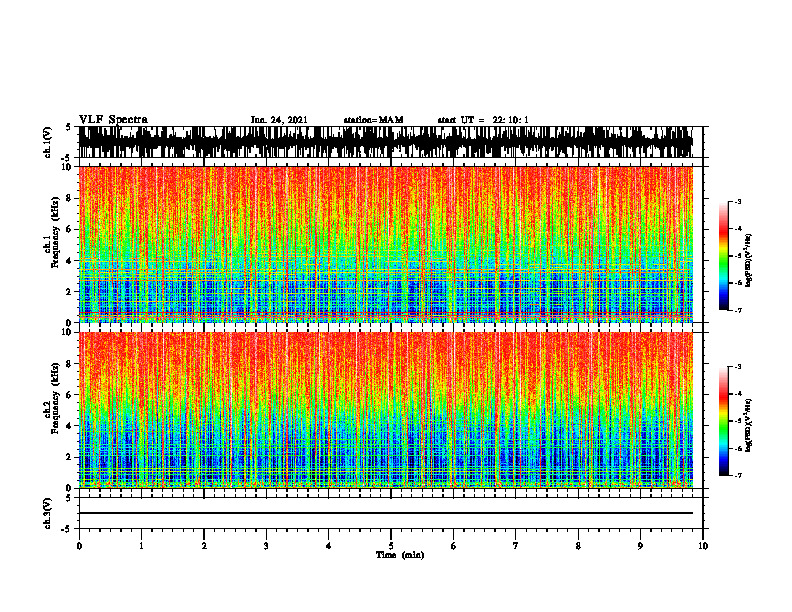Viewport: 792px width, 612px height.
Task: Click the ch.1 colorbar log(PSD) units label
Action: (x=748, y=261)
